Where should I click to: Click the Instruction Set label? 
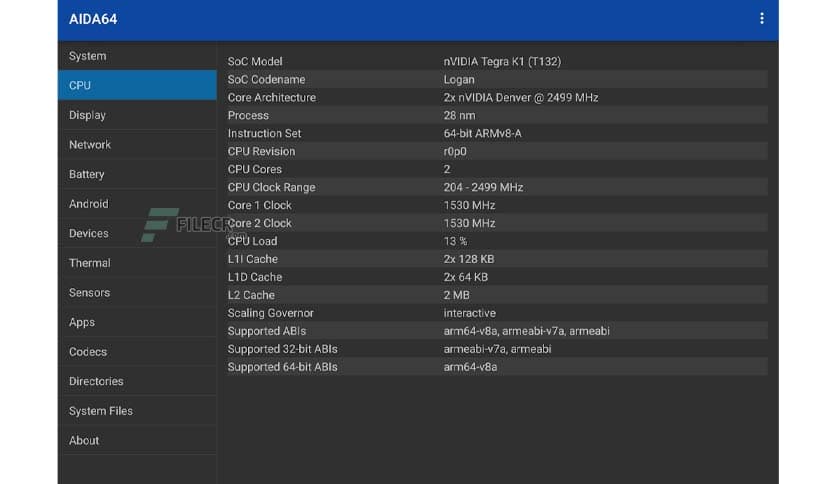click(x=264, y=133)
